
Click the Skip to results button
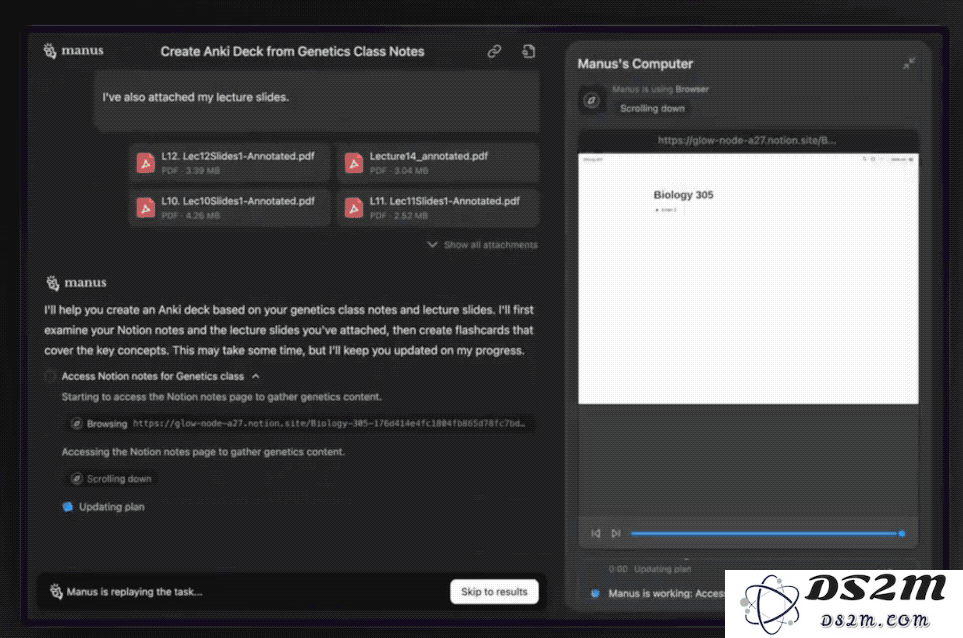(494, 591)
